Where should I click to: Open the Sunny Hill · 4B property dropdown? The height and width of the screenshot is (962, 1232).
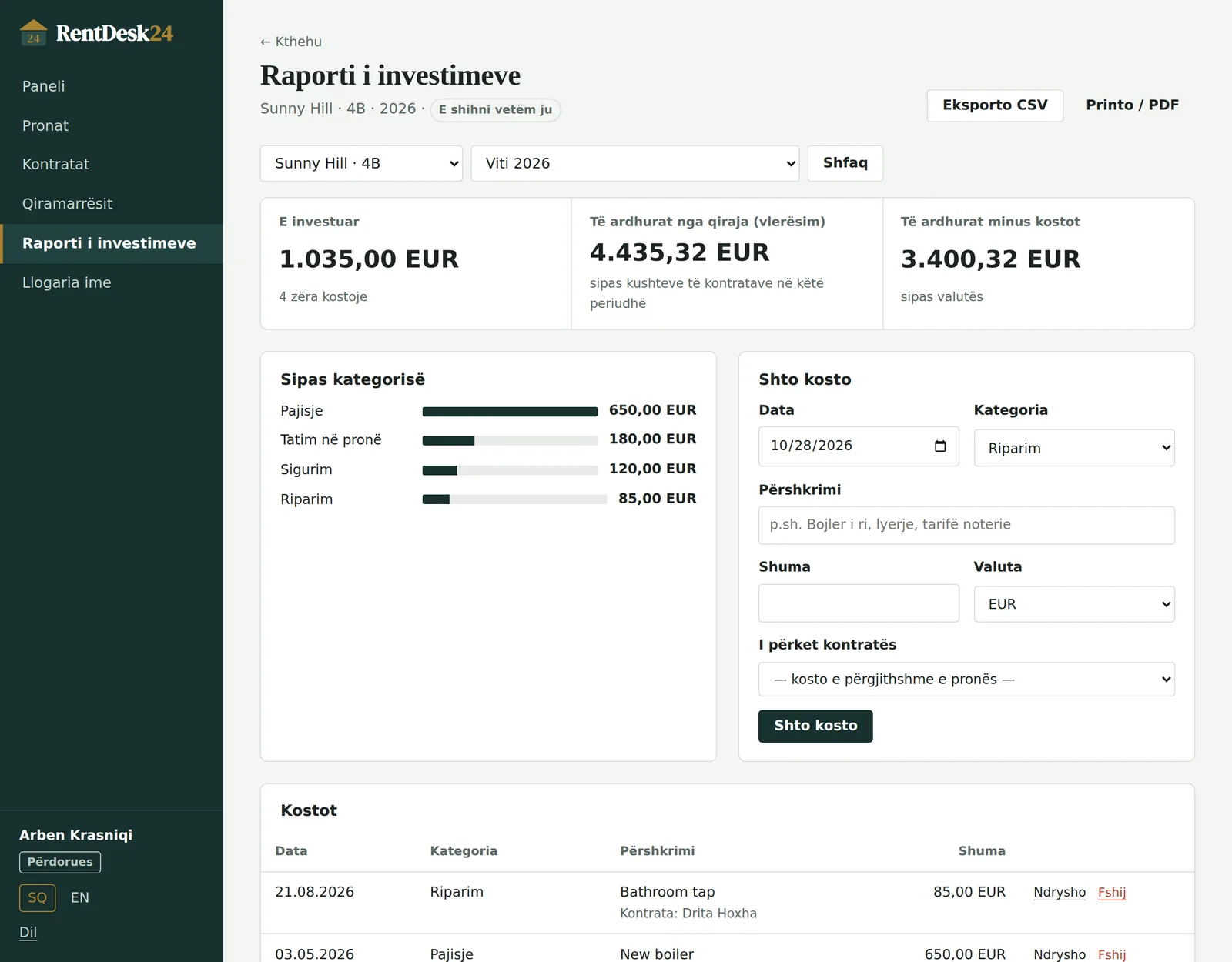pos(361,163)
